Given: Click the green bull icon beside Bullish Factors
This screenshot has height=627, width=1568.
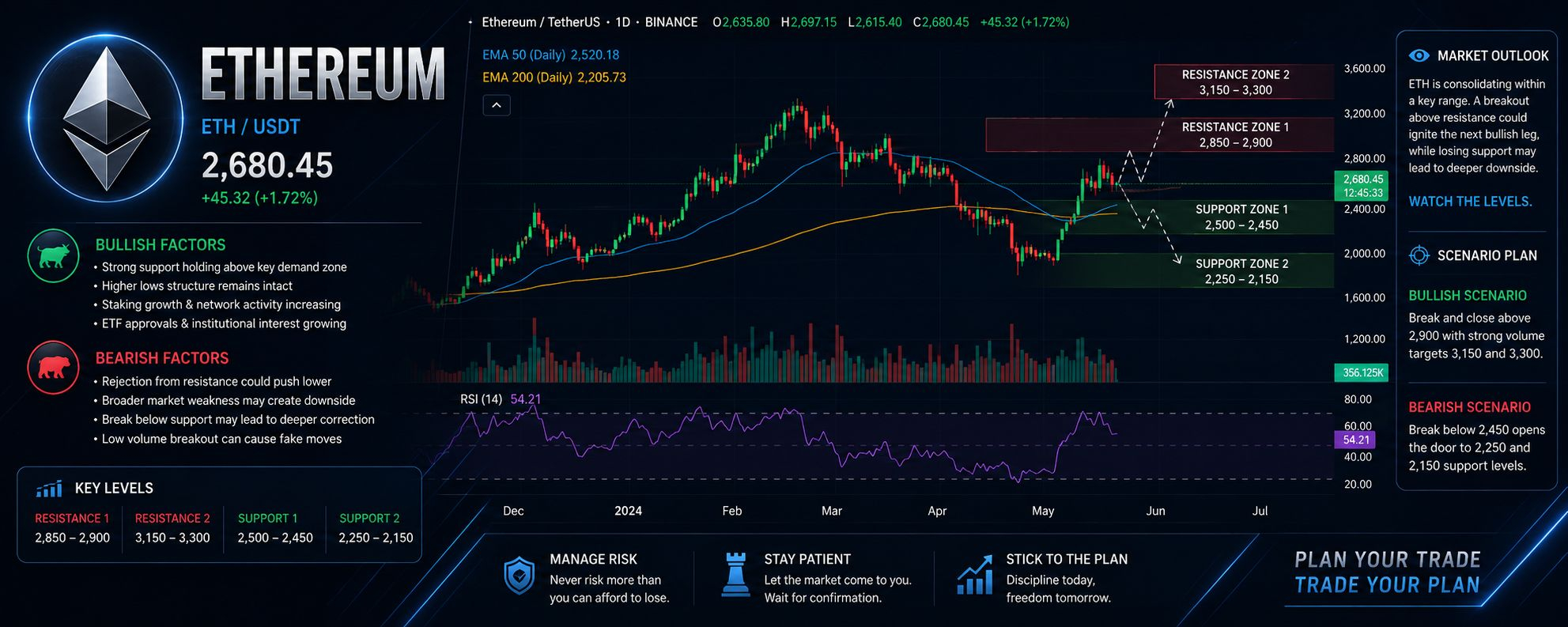Looking at the screenshot, I should [x=54, y=255].
